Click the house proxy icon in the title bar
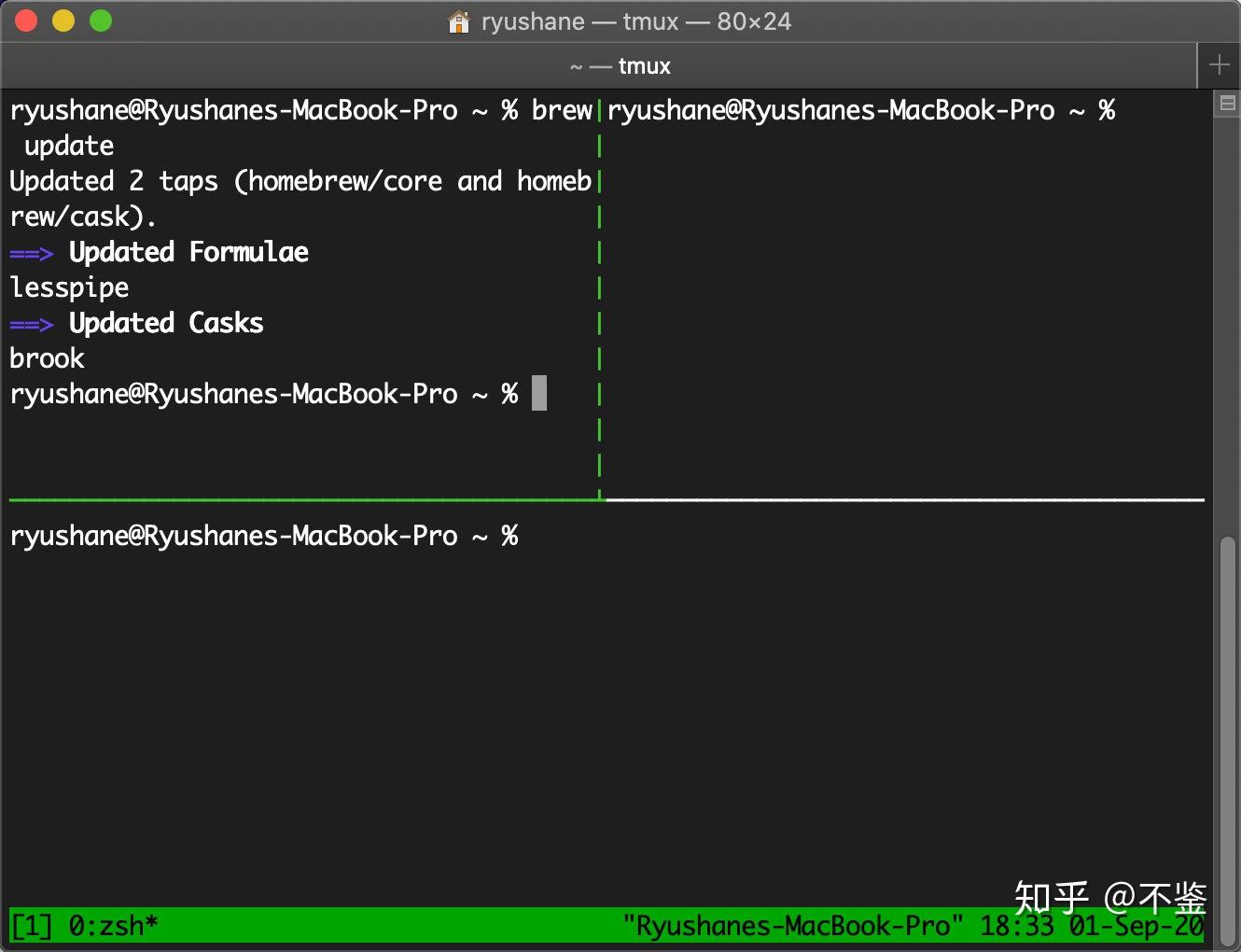 click(x=457, y=21)
